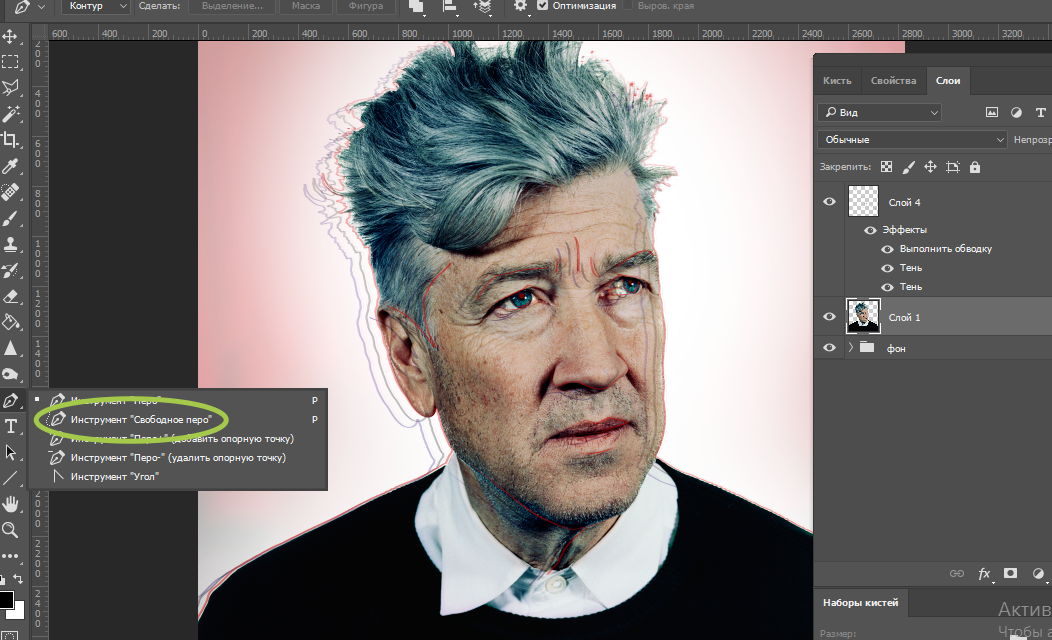Select the Eraser tool
Image resolution: width=1052 pixels, height=640 pixels.
[10, 297]
